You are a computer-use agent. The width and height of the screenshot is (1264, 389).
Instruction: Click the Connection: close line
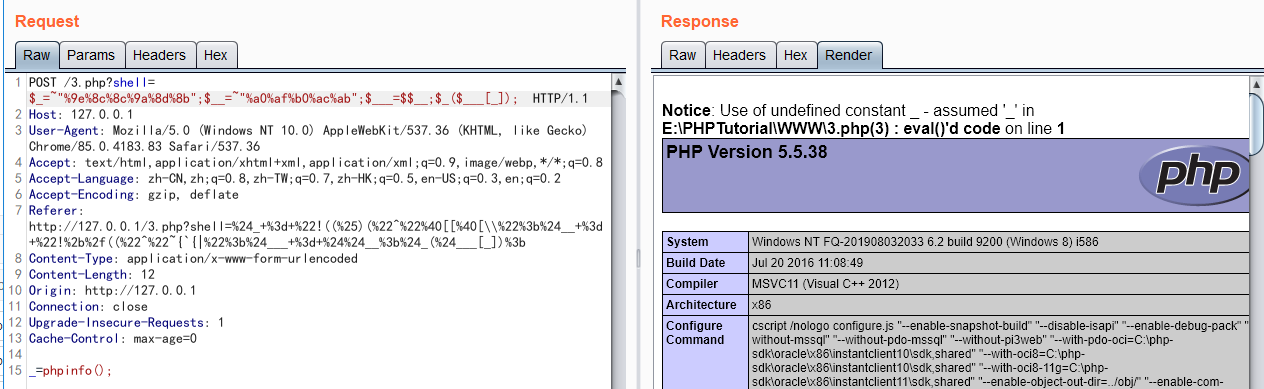tap(88, 306)
